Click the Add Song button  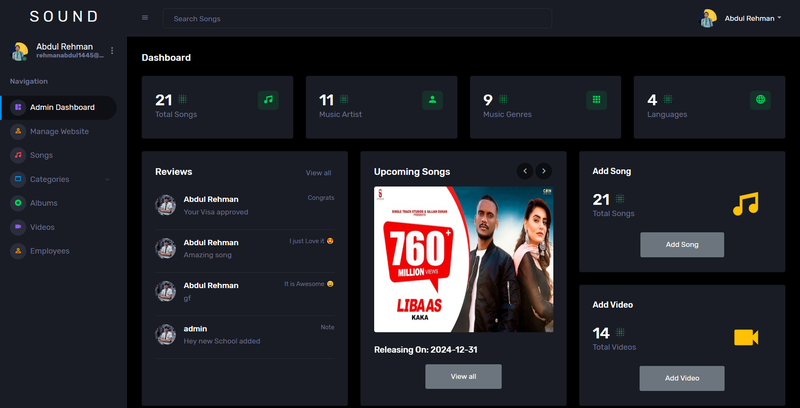[682, 245]
